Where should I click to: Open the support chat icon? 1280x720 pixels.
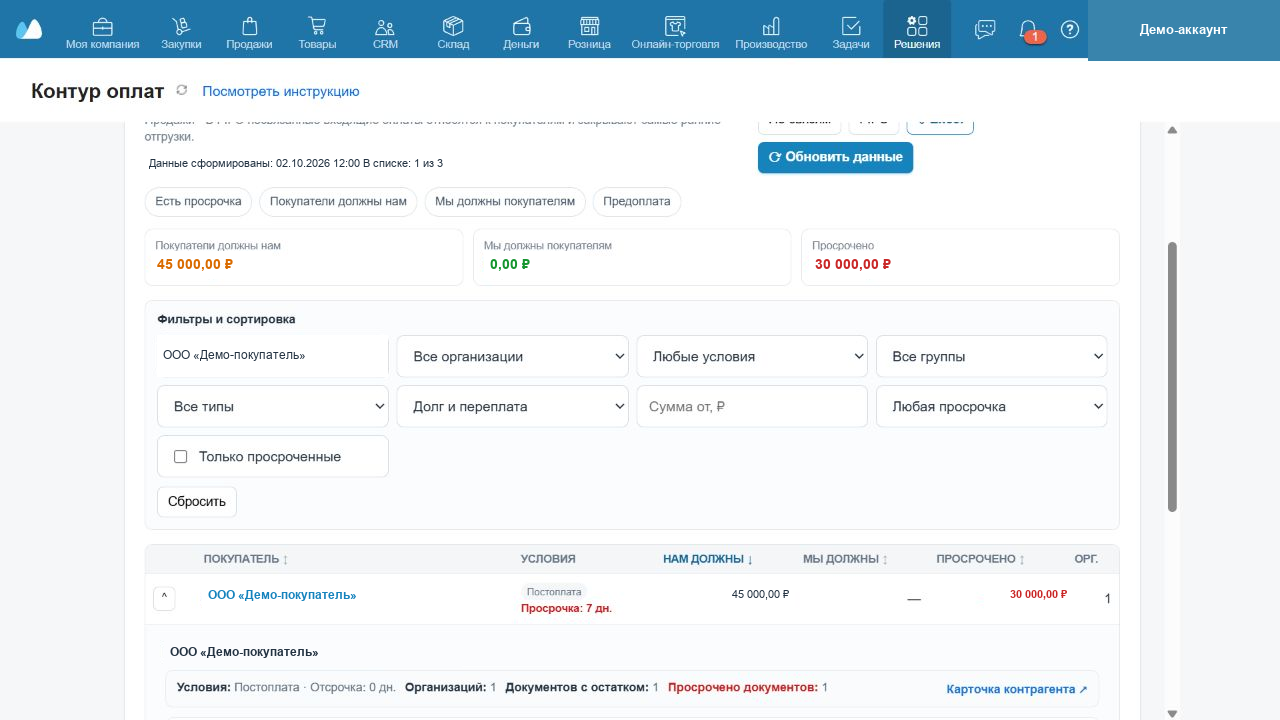click(x=985, y=29)
